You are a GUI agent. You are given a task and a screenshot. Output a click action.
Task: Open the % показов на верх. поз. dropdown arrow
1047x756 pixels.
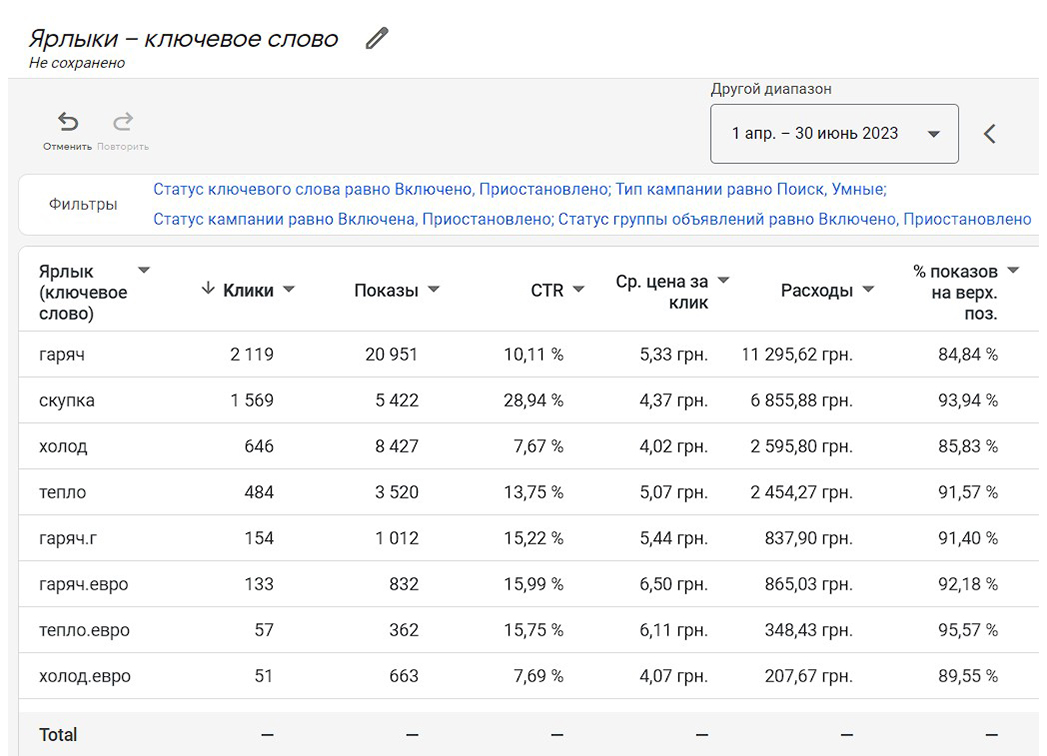(1013, 270)
